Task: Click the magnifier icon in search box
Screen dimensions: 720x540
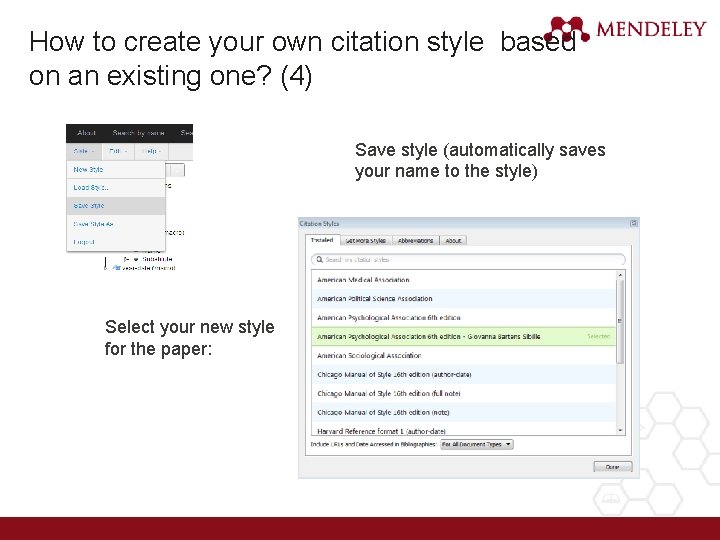Action: coord(320,259)
